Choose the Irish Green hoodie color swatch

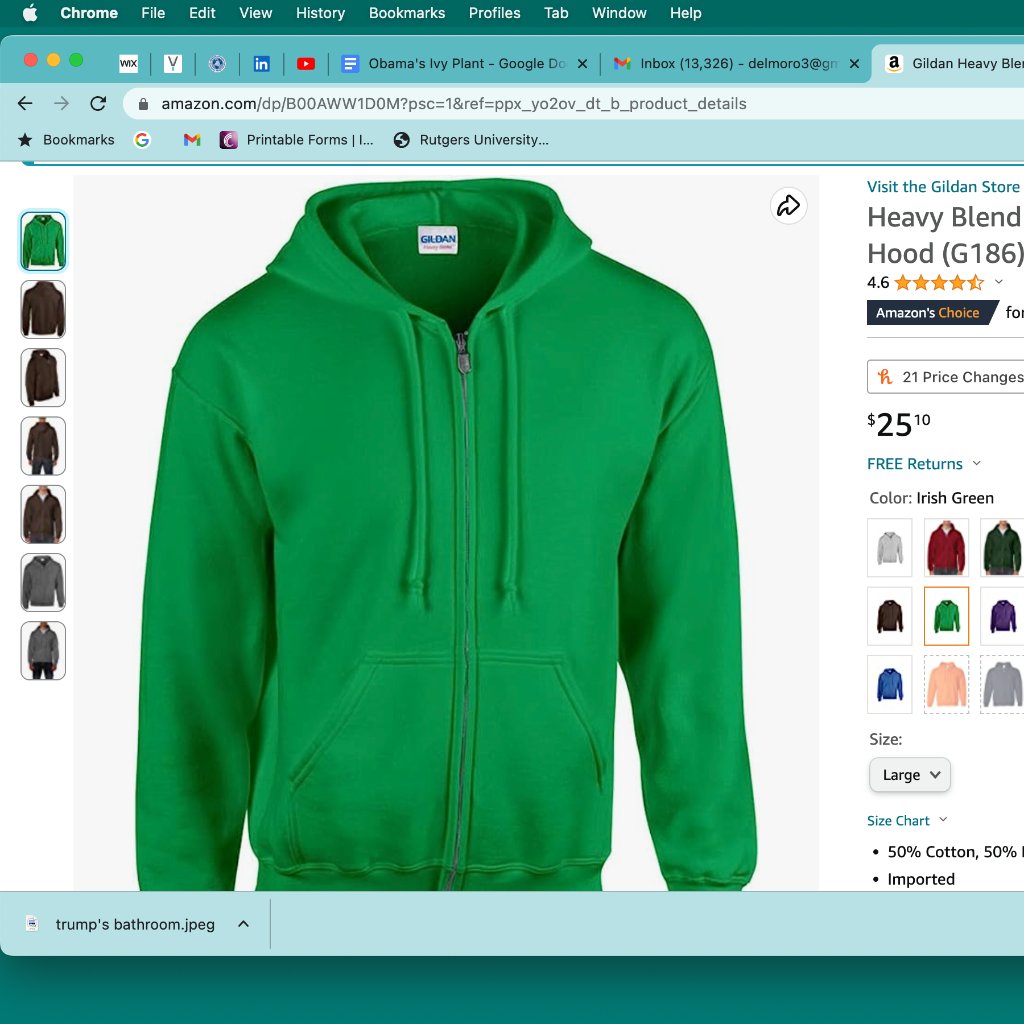(946, 616)
